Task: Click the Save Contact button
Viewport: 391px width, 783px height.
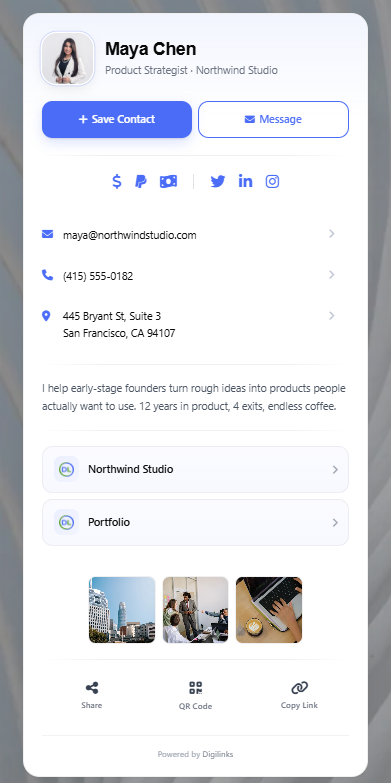Action: [117, 119]
